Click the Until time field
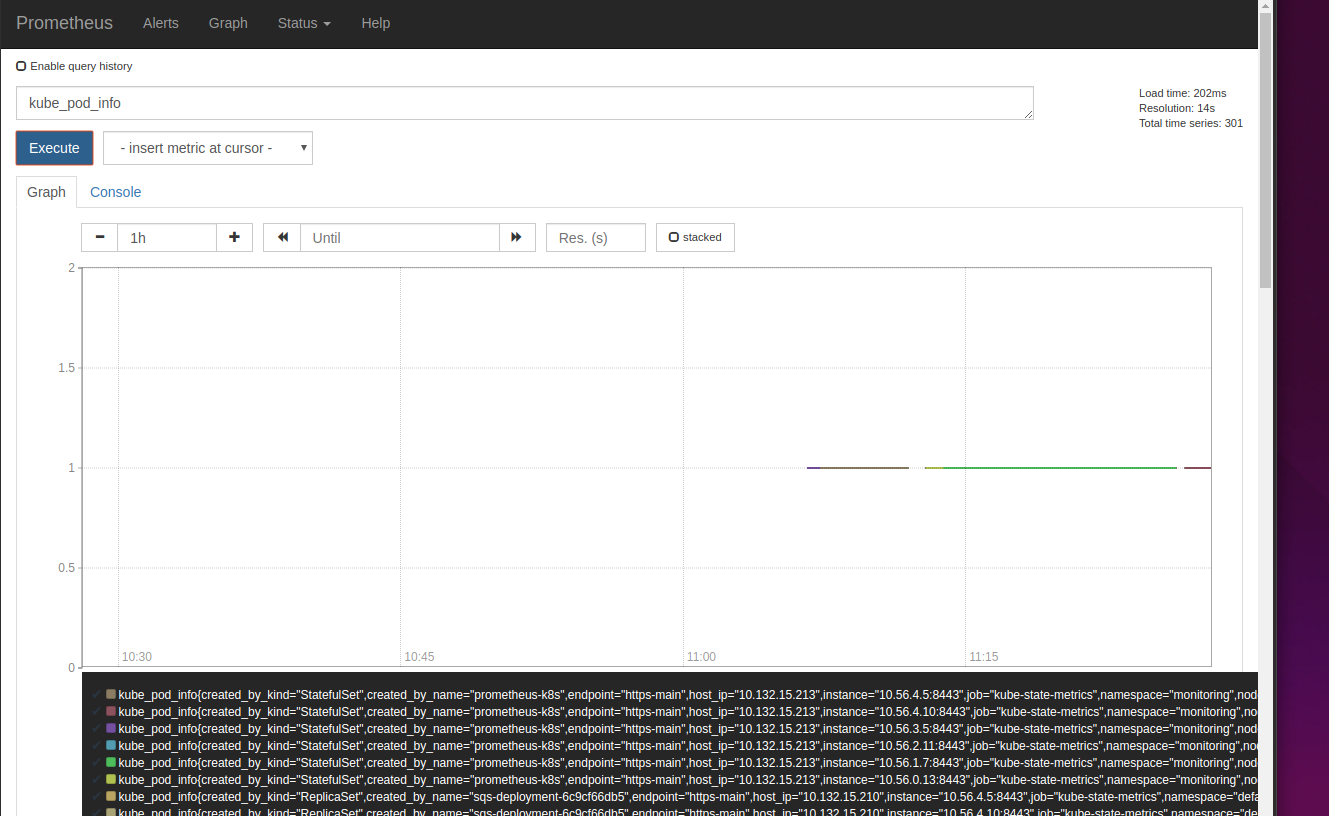Image resolution: width=1329 pixels, height=816 pixels. tap(399, 237)
